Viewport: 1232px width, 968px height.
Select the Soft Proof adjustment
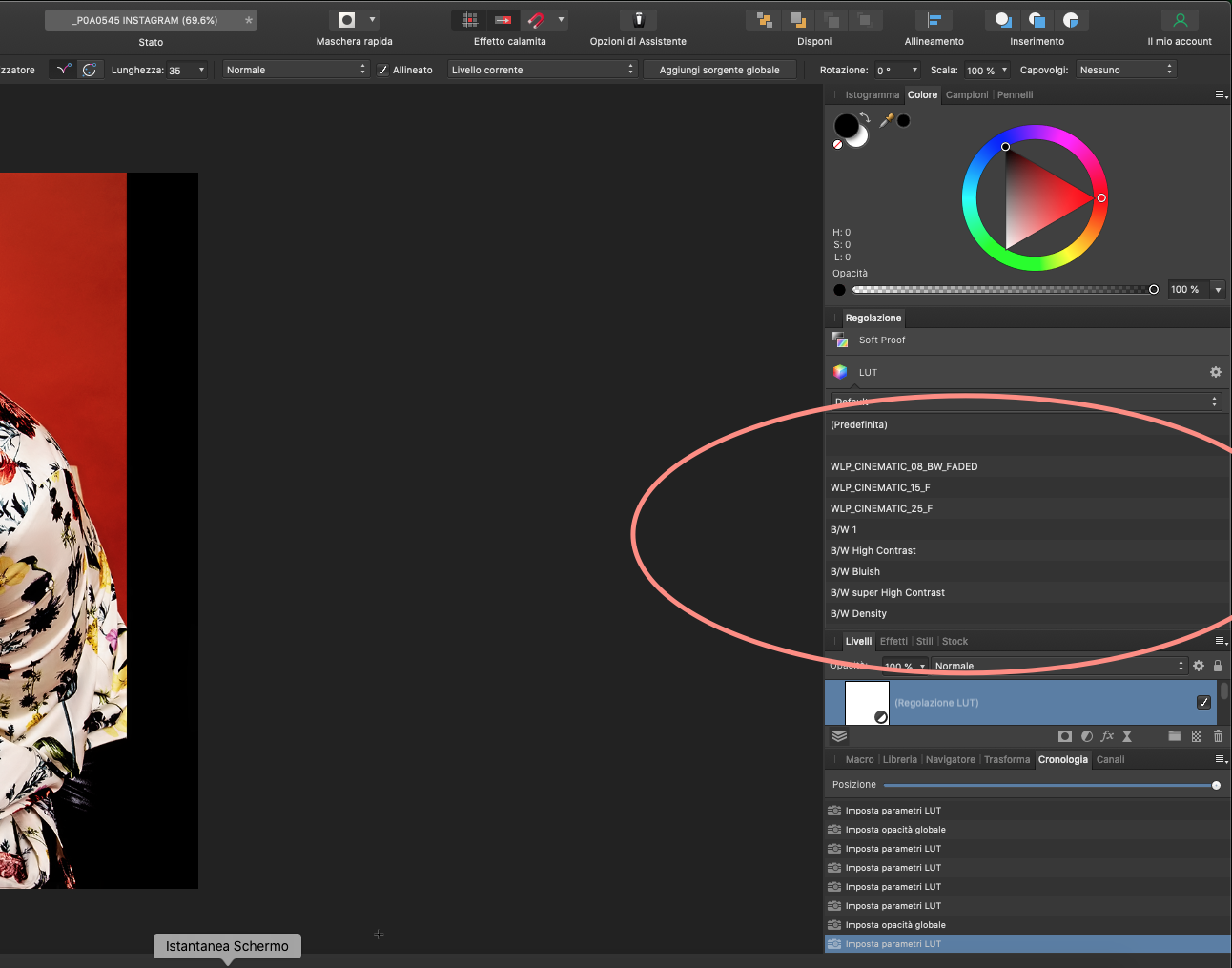pyautogui.click(x=1028, y=340)
